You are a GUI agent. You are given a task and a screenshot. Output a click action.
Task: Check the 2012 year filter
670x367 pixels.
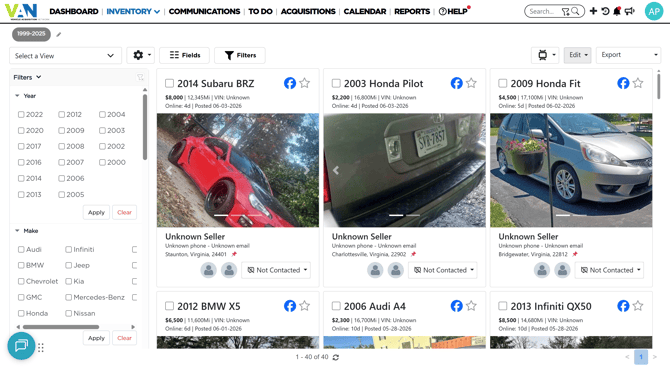tap(62, 115)
